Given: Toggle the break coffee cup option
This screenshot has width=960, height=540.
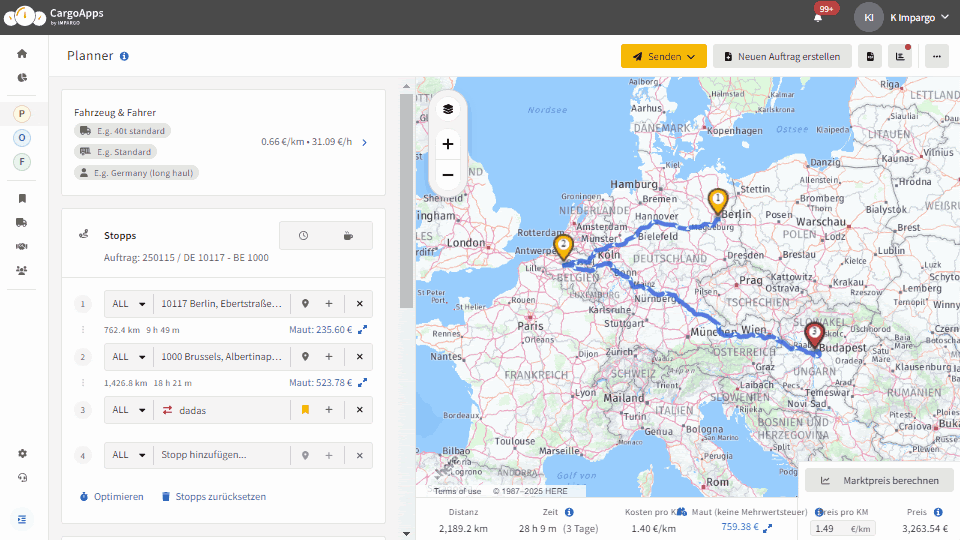Looking at the screenshot, I should 348,236.
